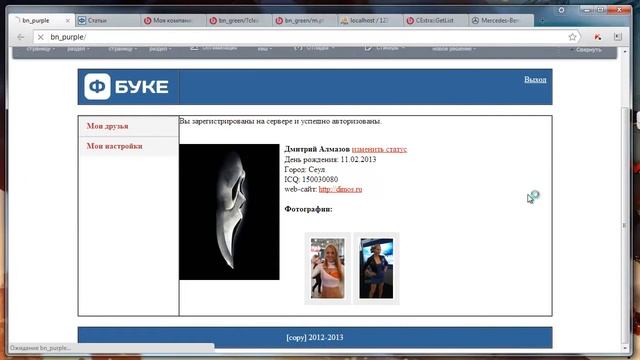Image resolution: width=640 pixels, height=360 pixels.
Task: Close the bn_purple tab
Action: [x=68, y=20]
